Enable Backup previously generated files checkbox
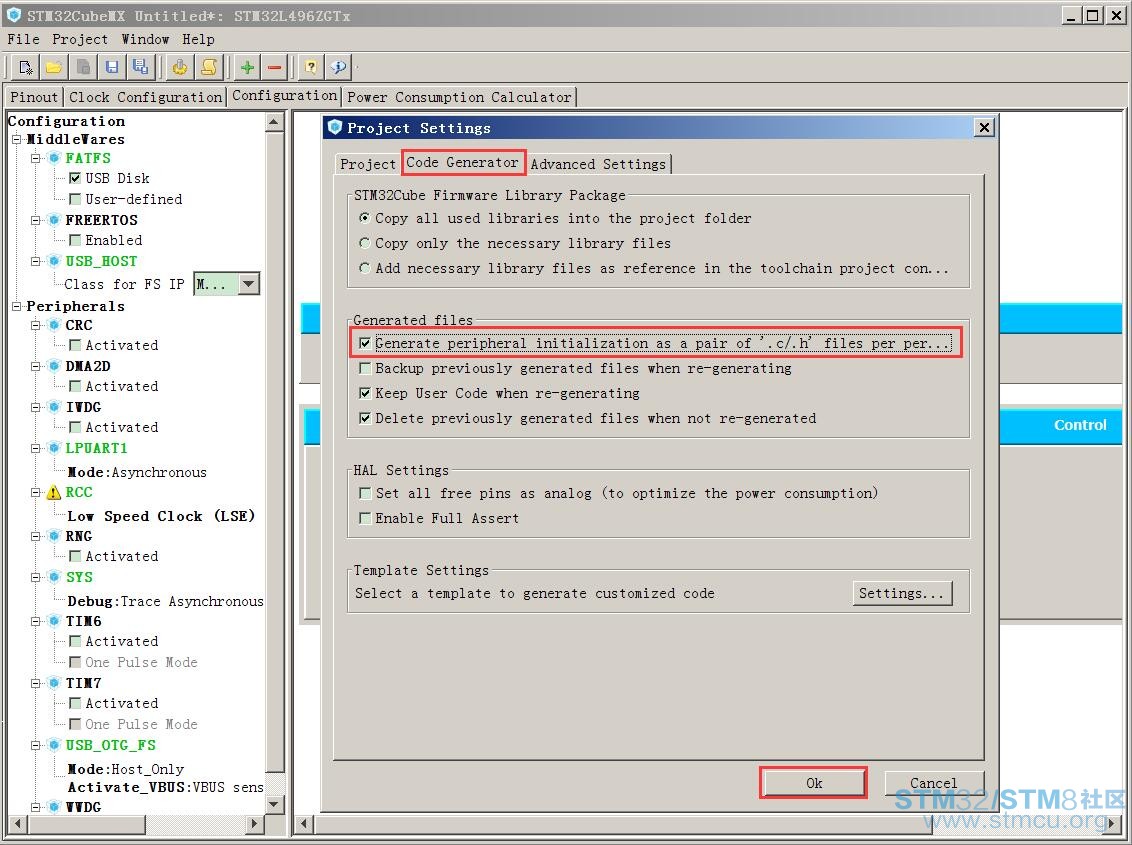This screenshot has width=1132, height=845. coord(365,368)
